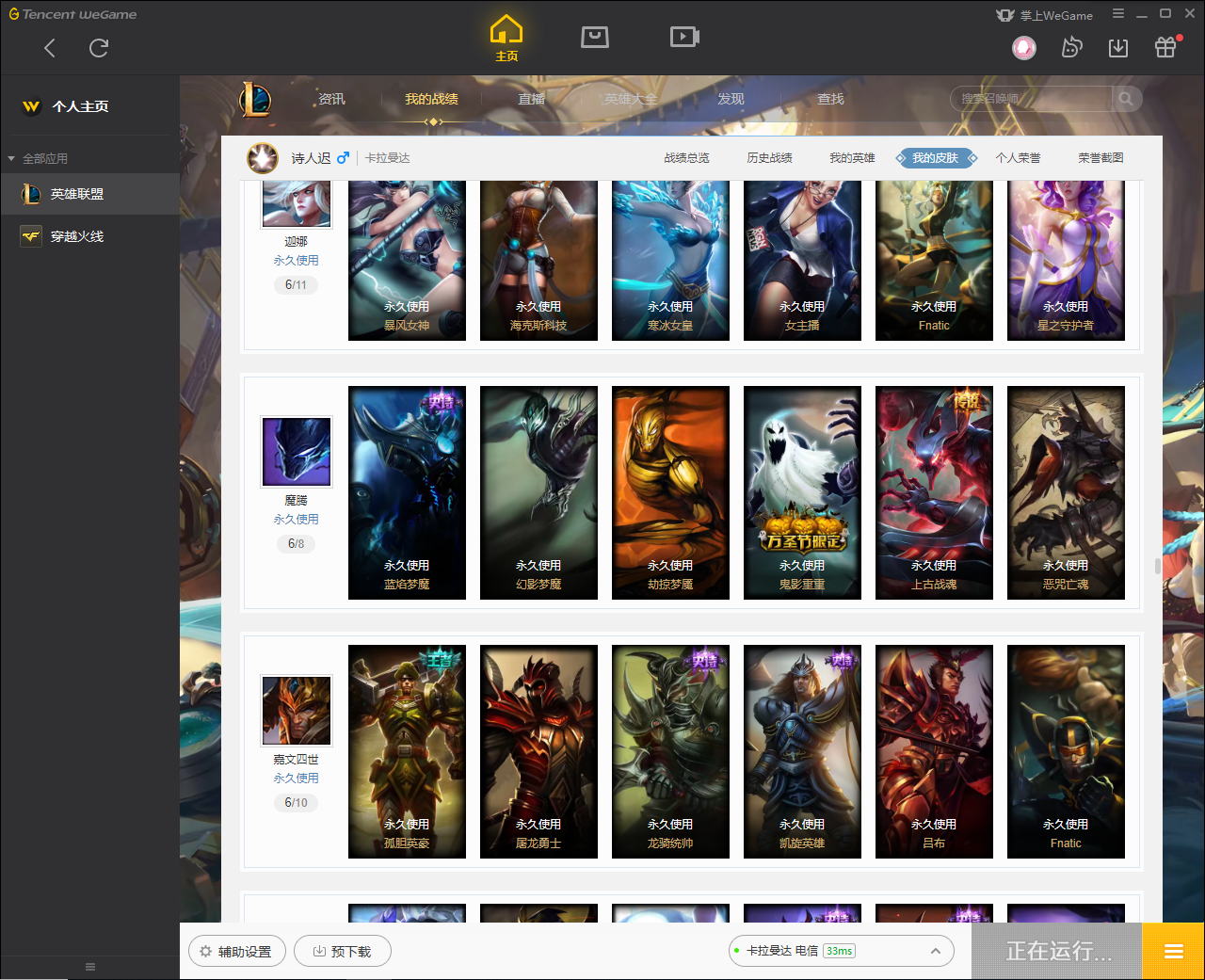Open the 吕布 skin card

coord(934,751)
